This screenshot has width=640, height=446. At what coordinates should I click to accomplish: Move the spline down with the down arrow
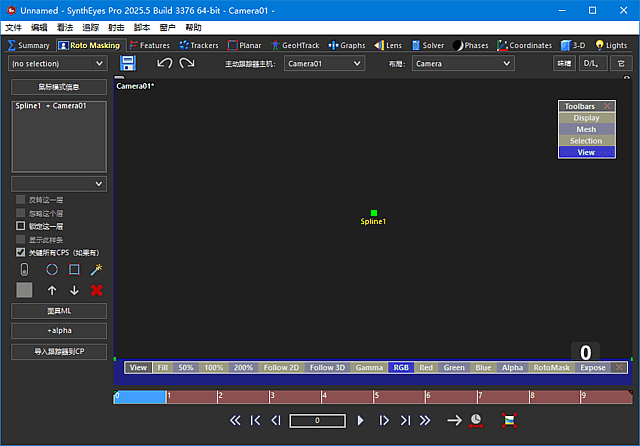click(x=74, y=290)
